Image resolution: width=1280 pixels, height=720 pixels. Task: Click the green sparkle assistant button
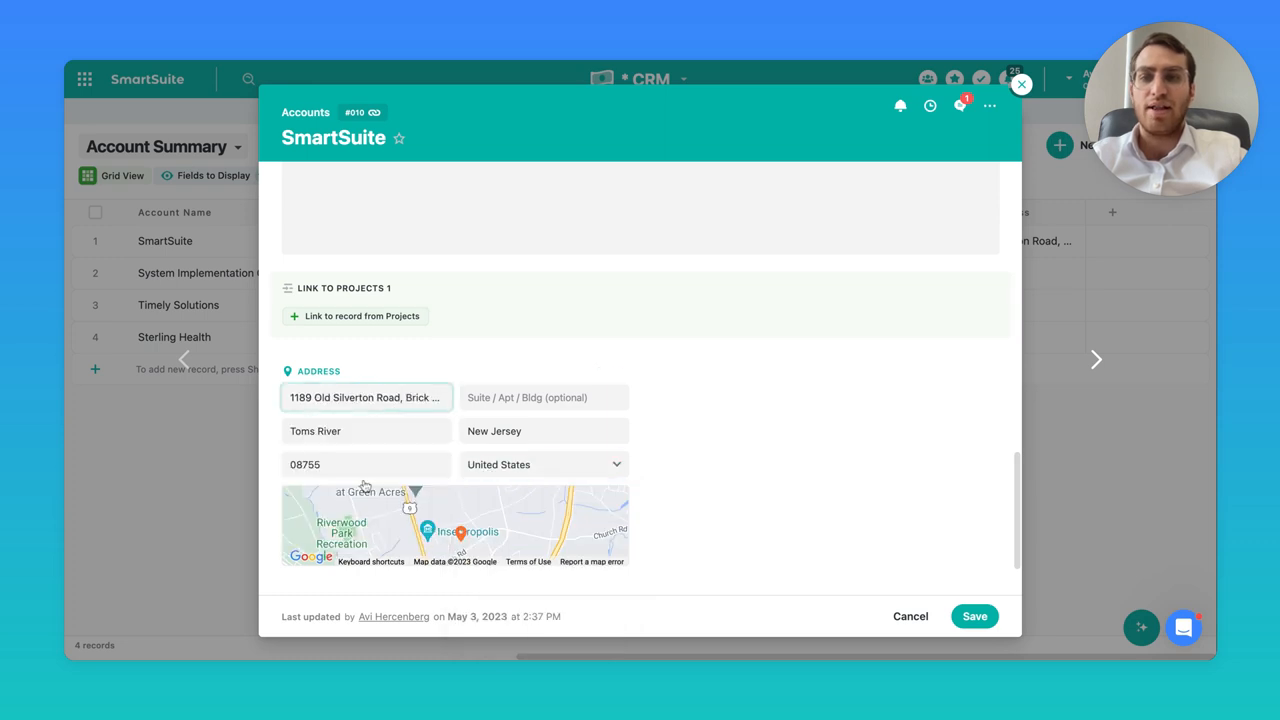(1141, 627)
